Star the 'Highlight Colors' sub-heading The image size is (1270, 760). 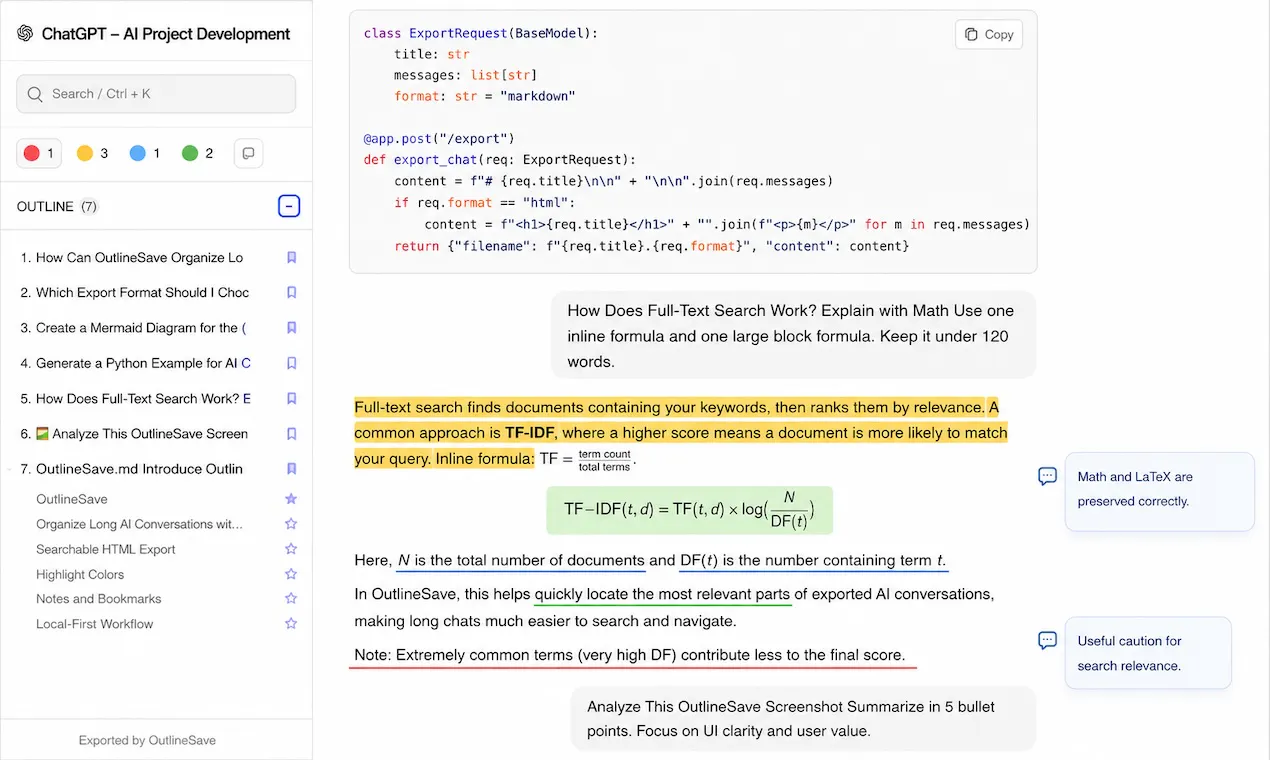[291, 574]
